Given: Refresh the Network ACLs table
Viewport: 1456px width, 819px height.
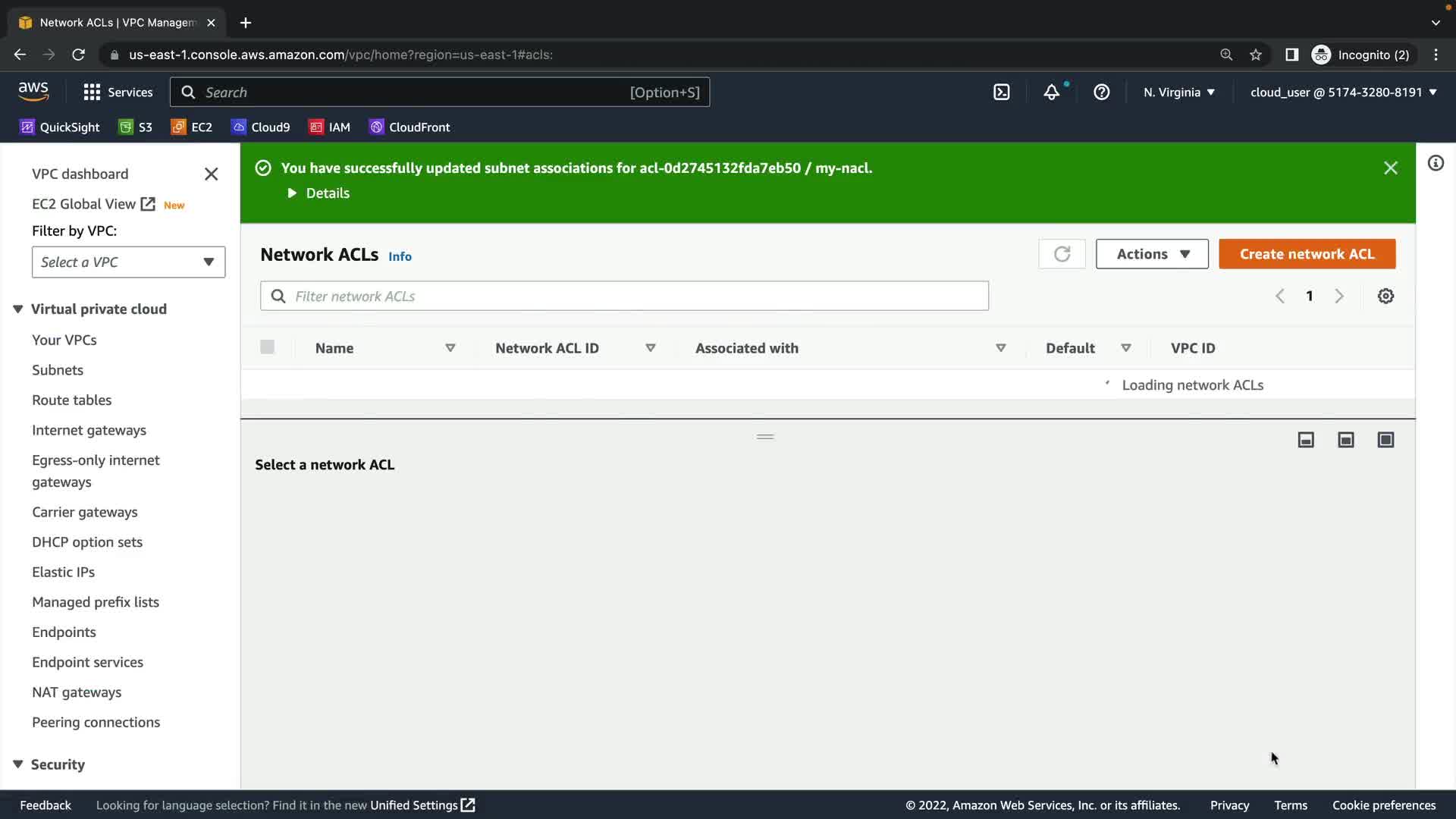Looking at the screenshot, I should [x=1062, y=254].
